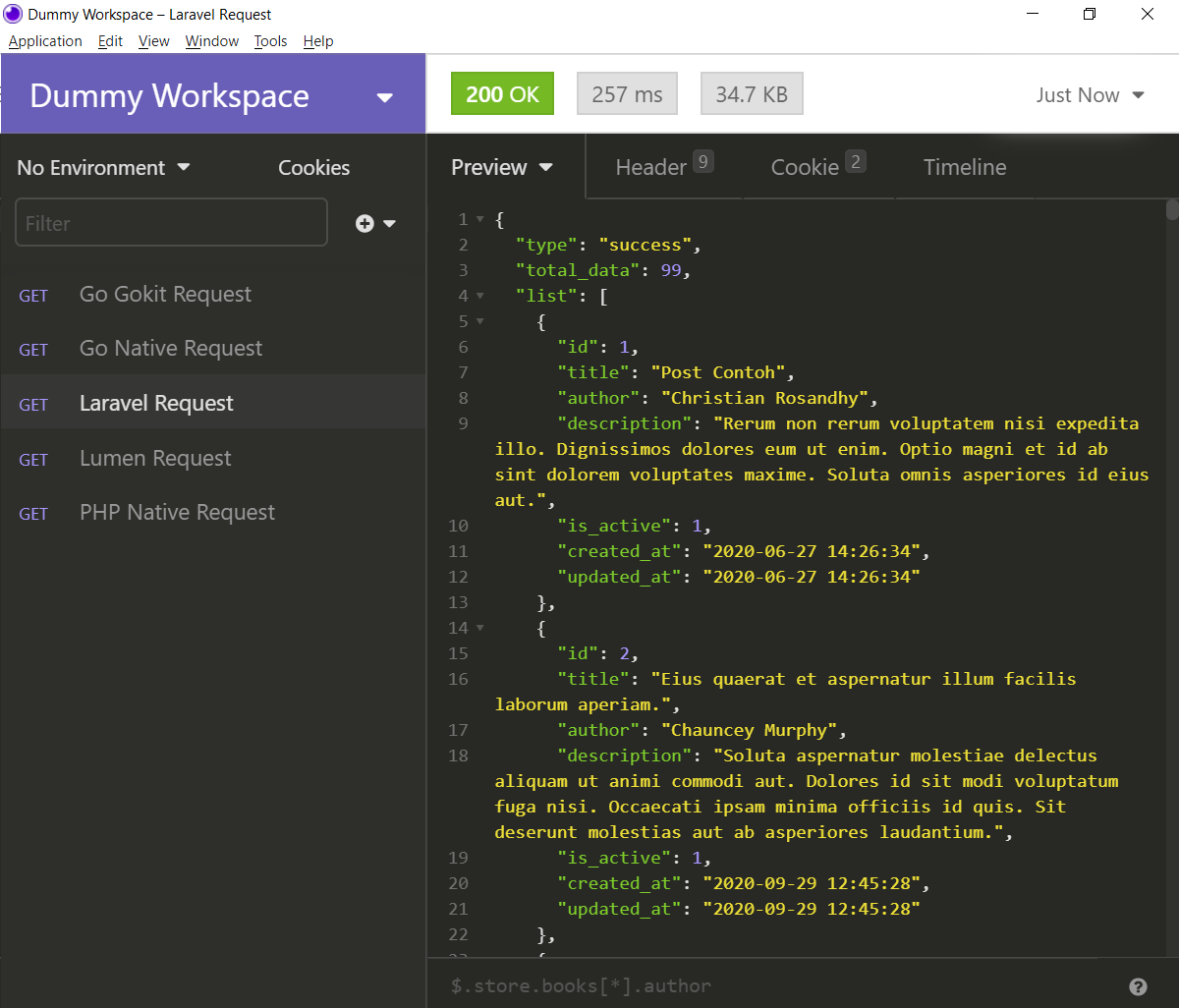
Task: Click the Header tab count badge 9
Action: (x=702, y=161)
